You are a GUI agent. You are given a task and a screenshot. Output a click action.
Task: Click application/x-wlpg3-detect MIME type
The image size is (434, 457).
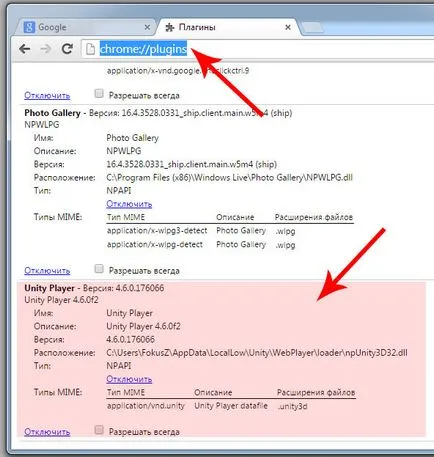157,231
